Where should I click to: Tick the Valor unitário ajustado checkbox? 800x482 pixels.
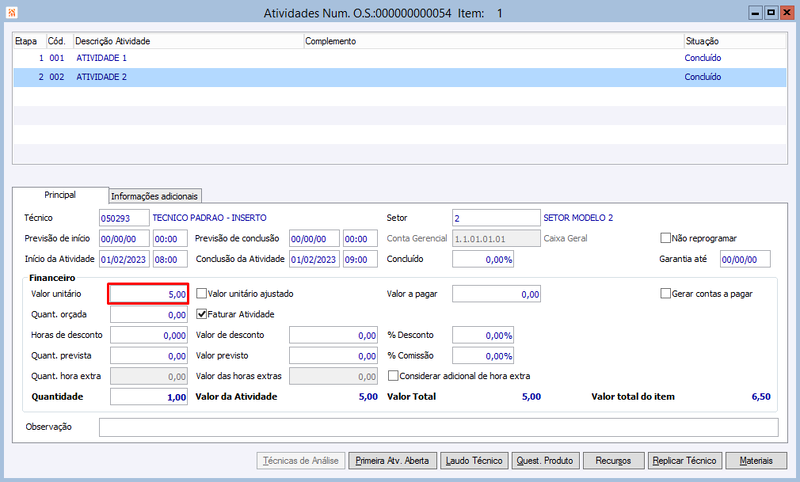(x=202, y=293)
